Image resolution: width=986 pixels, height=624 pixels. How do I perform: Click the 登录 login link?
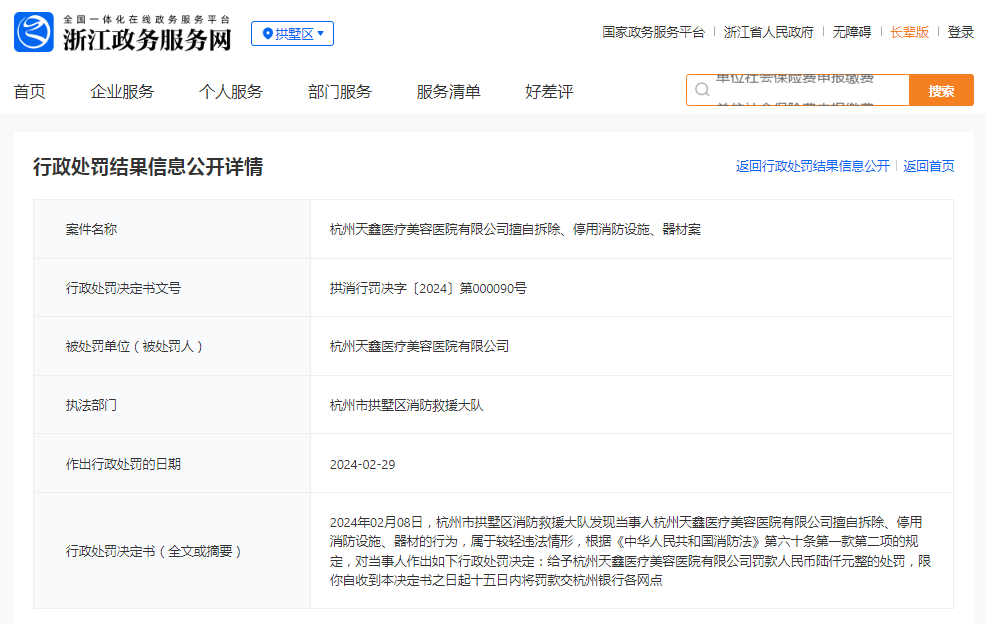coord(960,32)
